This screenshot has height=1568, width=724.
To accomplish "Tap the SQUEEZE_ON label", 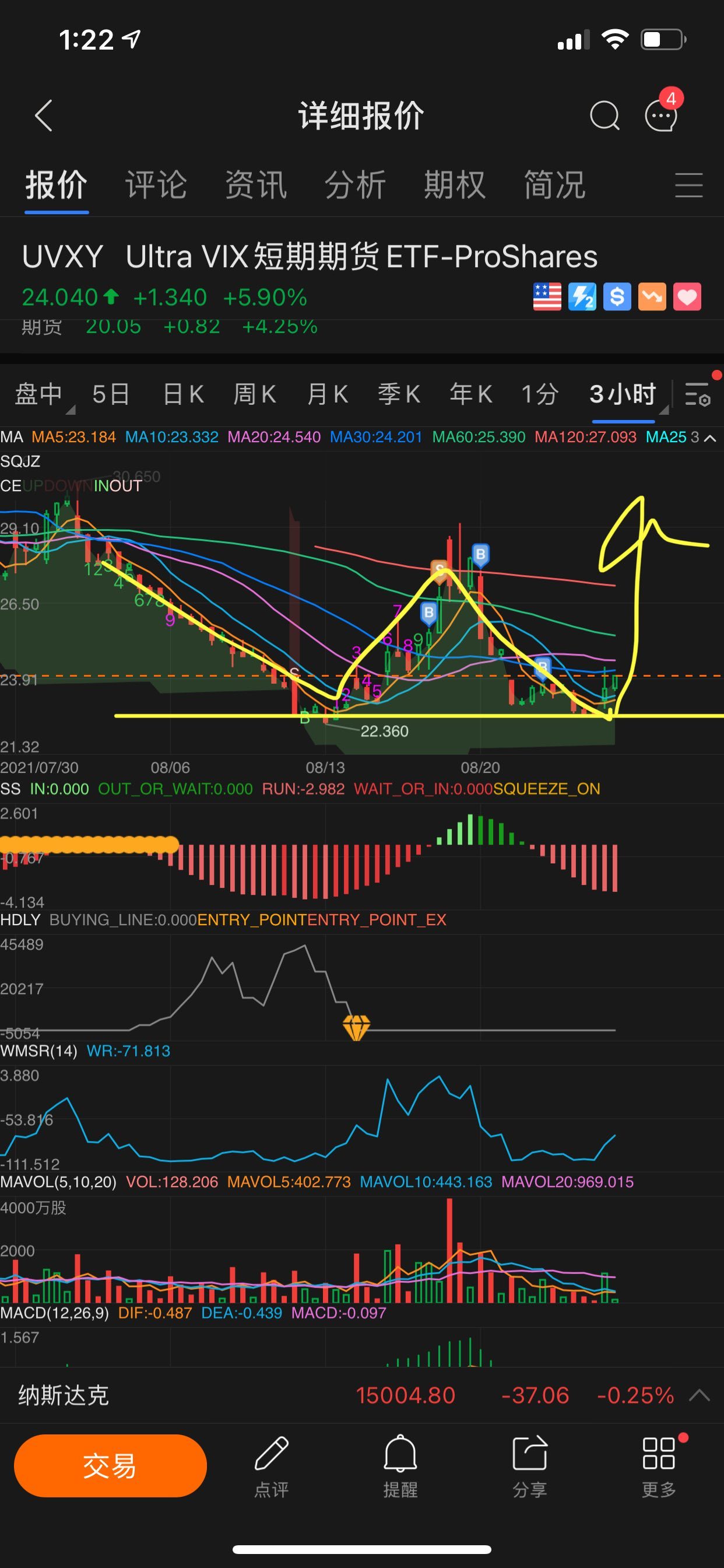I will pyautogui.click(x=546, y=789).
